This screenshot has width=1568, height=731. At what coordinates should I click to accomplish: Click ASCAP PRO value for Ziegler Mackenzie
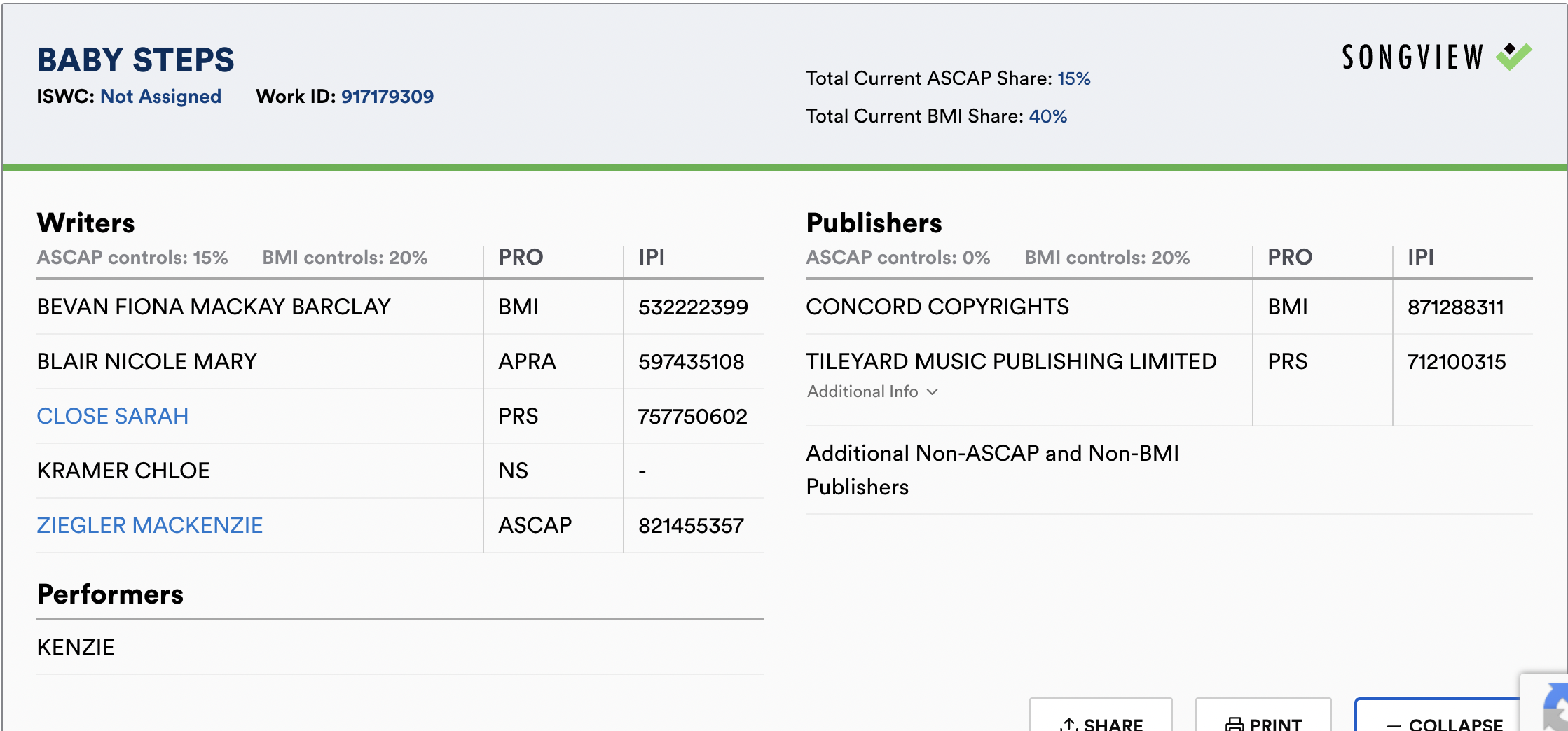[x=535, y=525]
